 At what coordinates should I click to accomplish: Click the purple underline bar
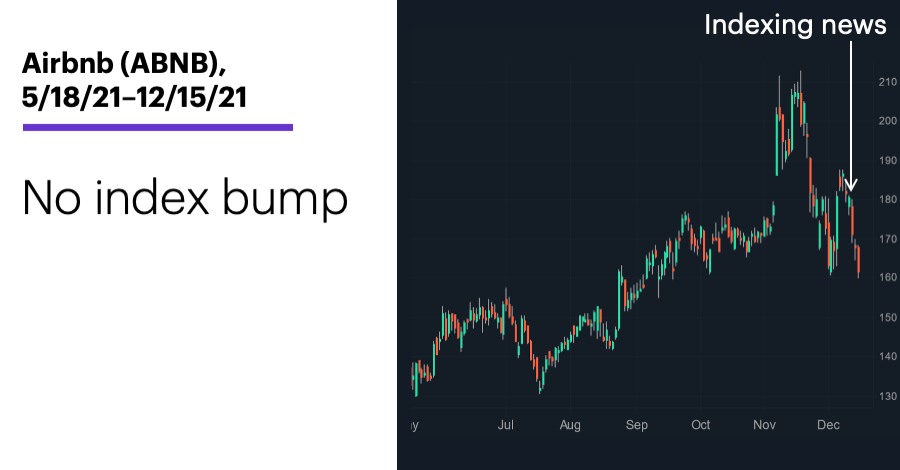[x=158, y=127]
